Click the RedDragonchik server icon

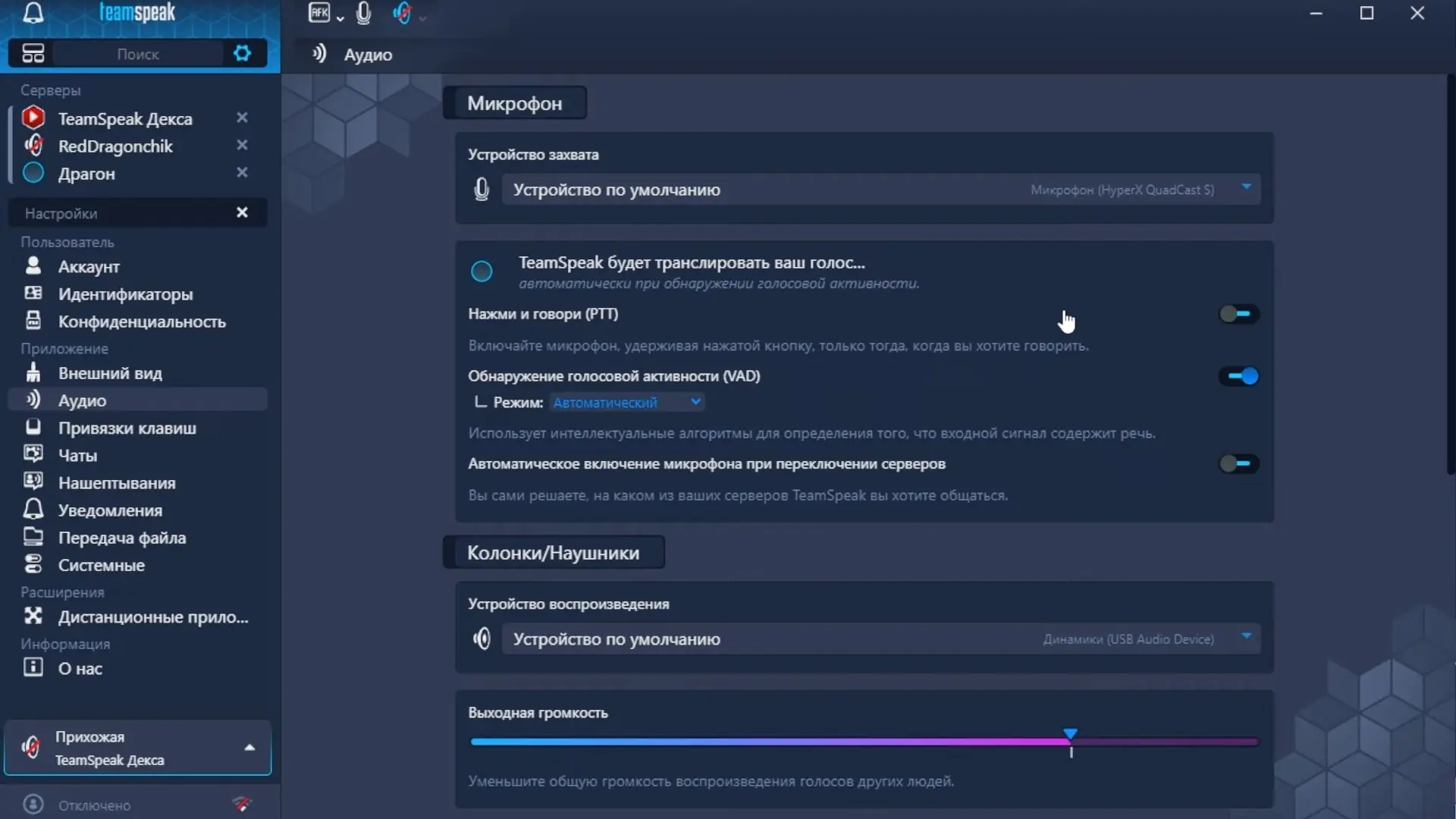33,145
